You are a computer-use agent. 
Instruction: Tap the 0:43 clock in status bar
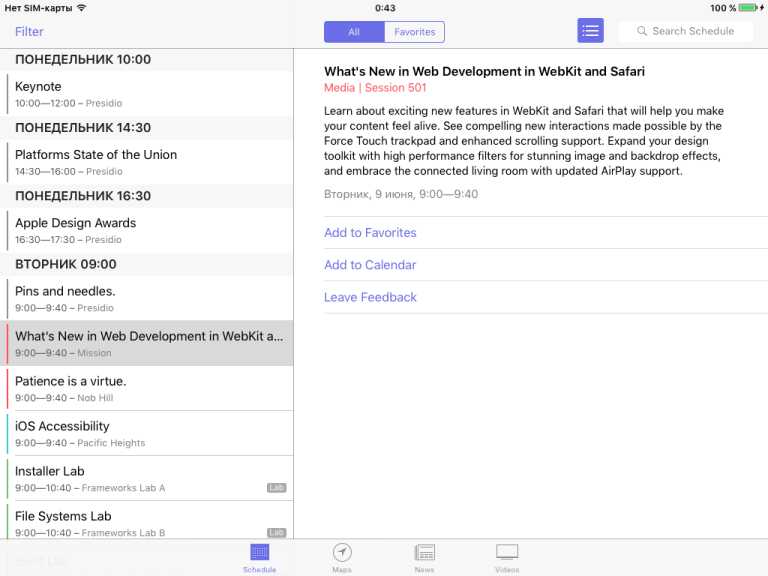(x=385, y=8)
